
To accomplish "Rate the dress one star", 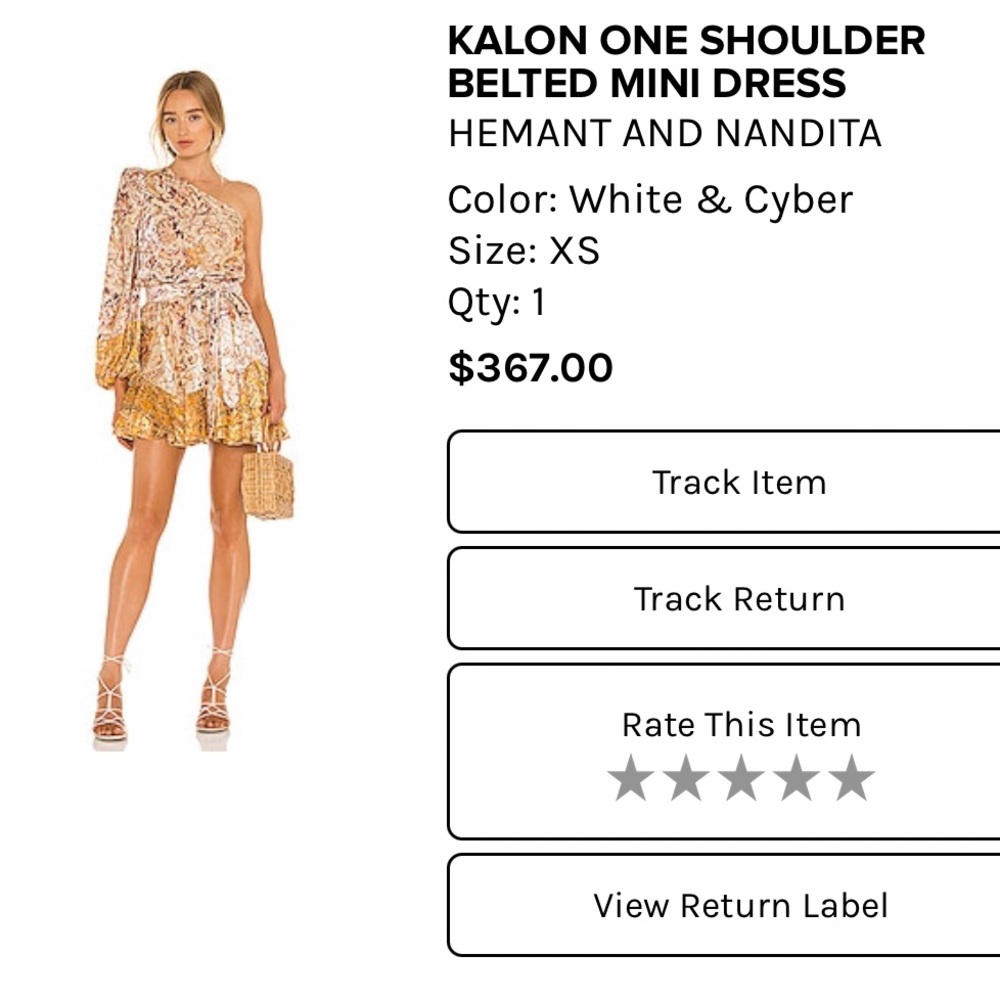I will click(x=631, y=778).
